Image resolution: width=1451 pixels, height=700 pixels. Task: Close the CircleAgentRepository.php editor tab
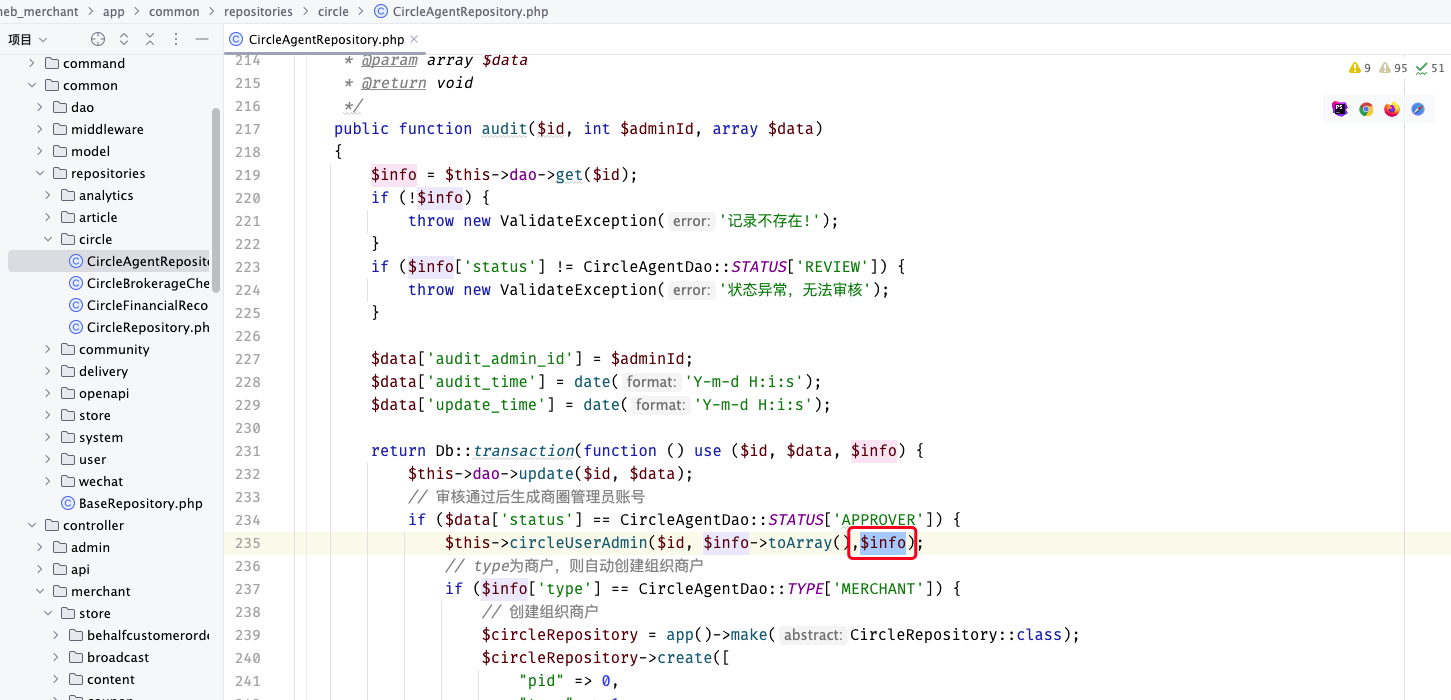pos(414,39)
